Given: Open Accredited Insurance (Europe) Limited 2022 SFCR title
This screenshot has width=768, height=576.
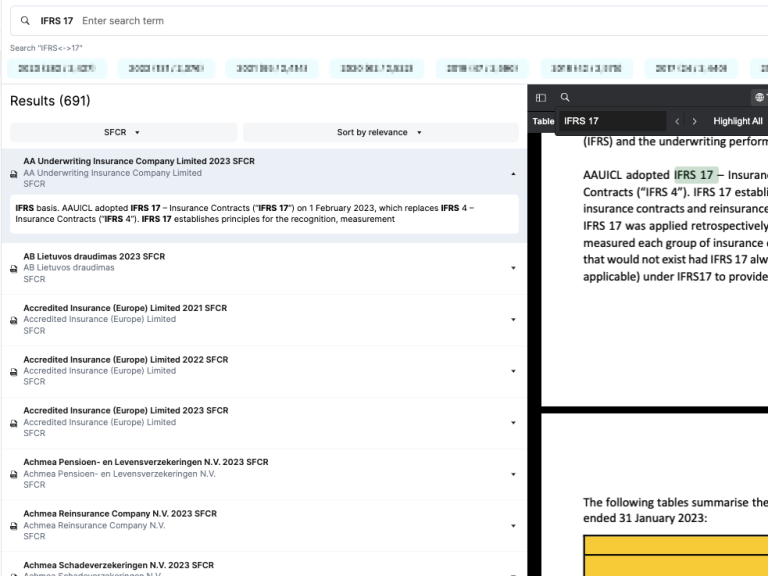Looking at the screenshot, I should click(126, 360).
